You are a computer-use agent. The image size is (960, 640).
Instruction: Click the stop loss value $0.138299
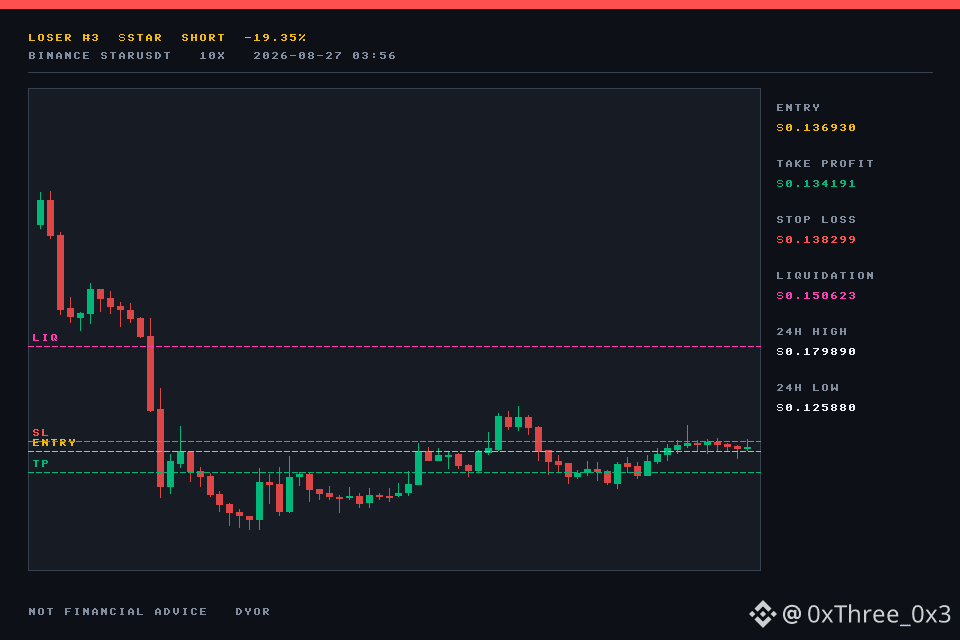click(816, 239)
